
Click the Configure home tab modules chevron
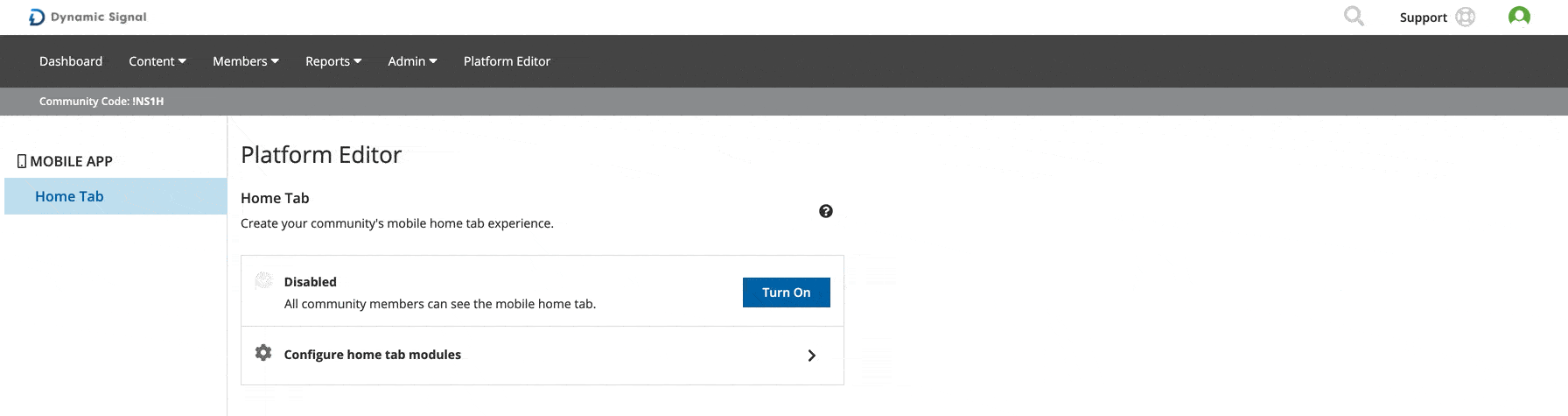812,356
